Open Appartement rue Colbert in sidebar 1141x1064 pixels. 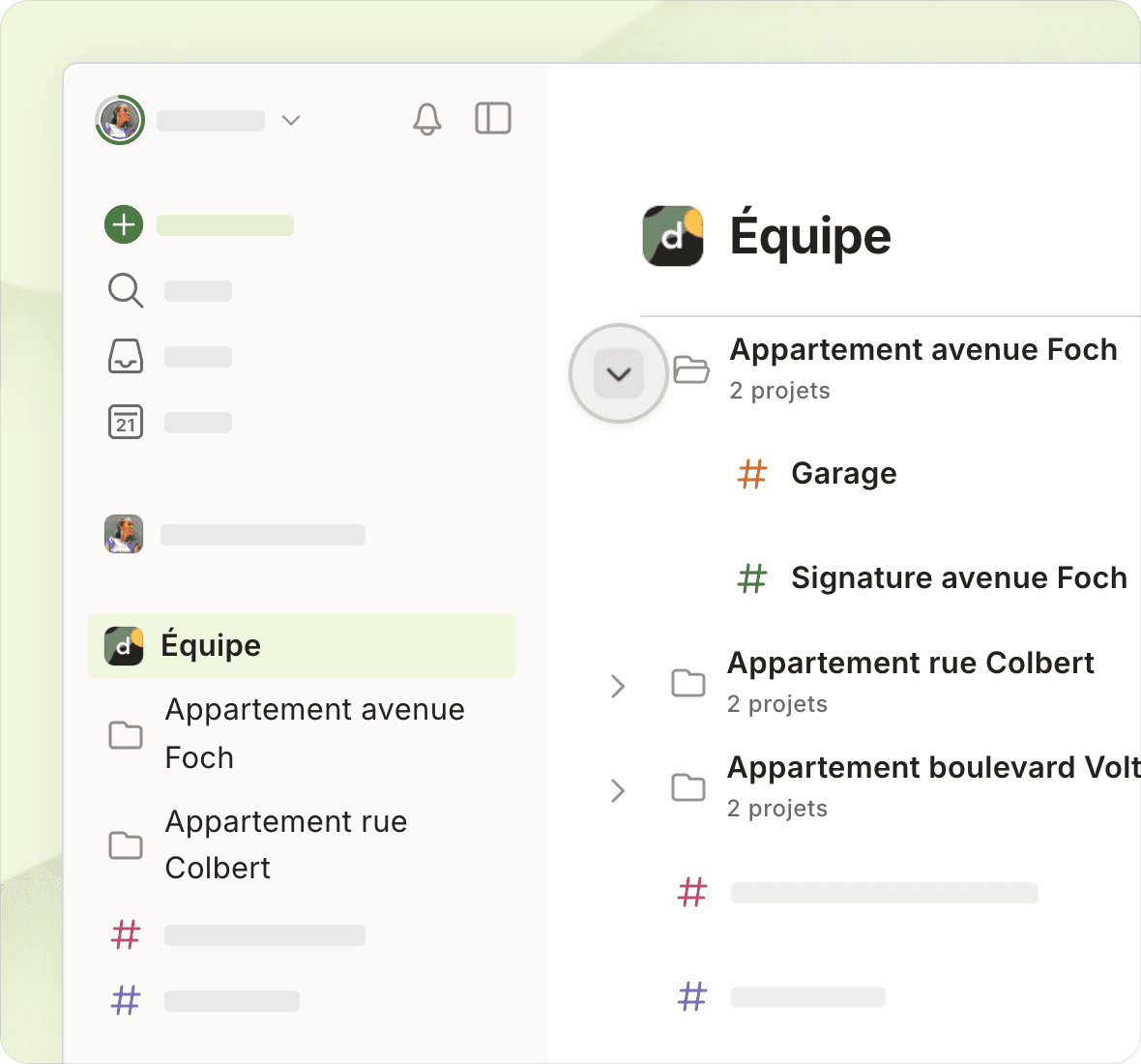(285, 844)
